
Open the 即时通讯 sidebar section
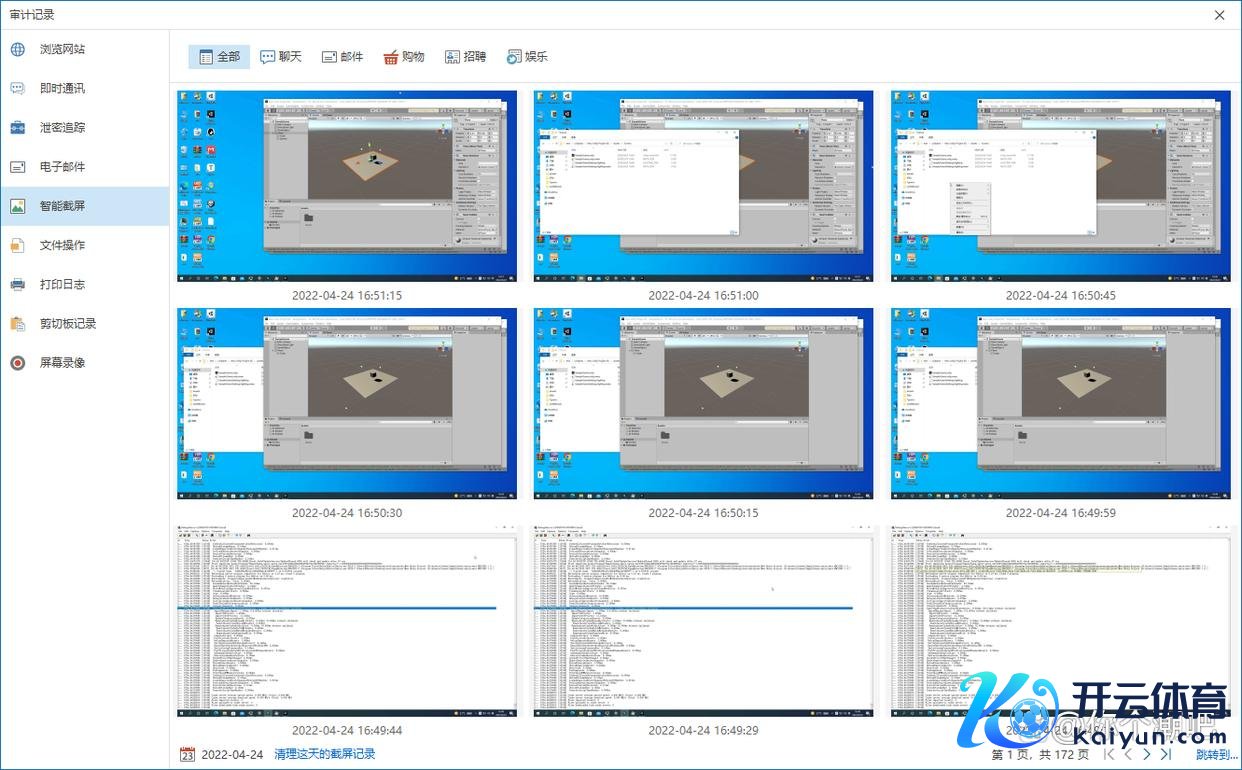(62, 88)
